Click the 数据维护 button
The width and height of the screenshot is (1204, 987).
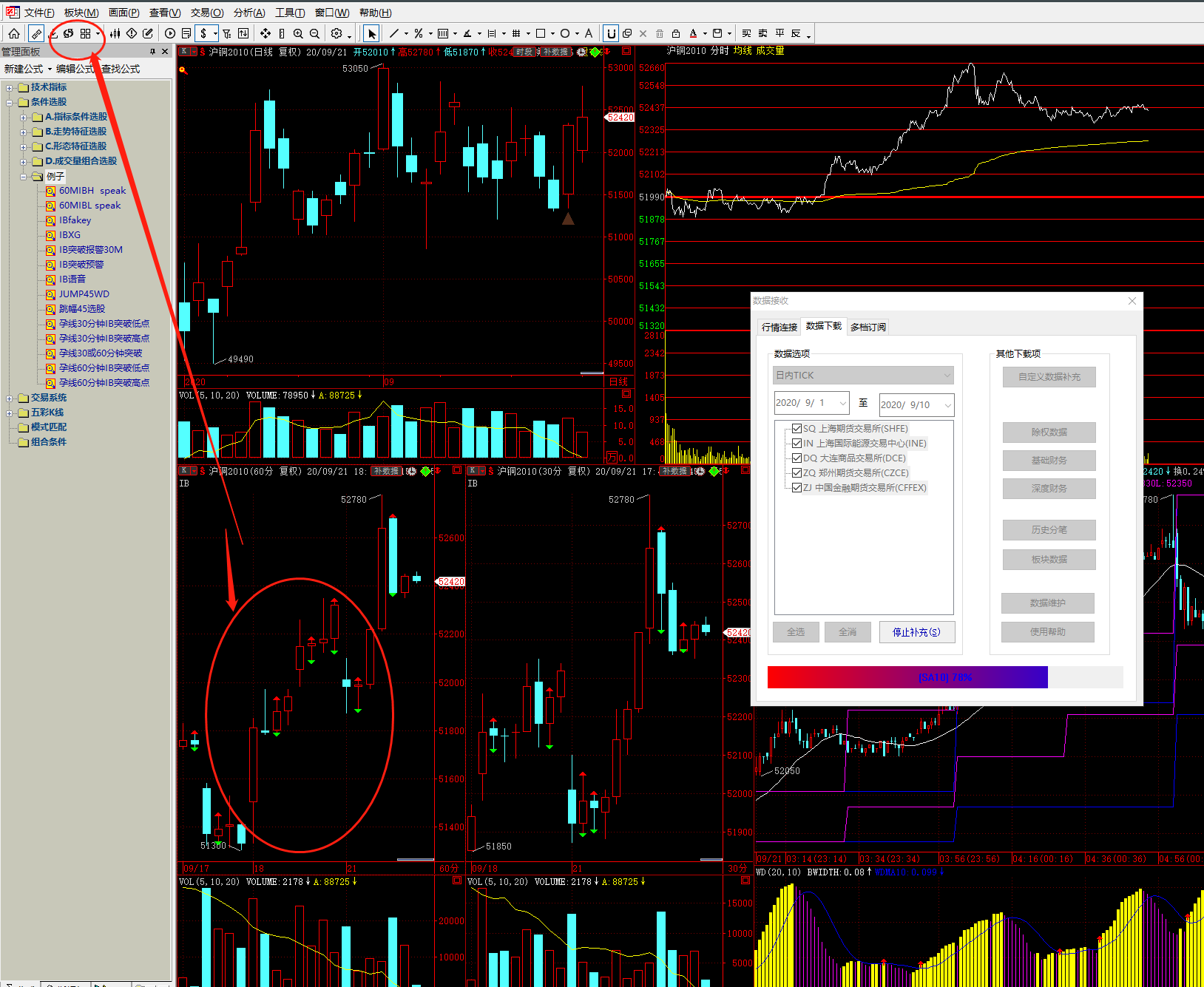point(1048,603)
